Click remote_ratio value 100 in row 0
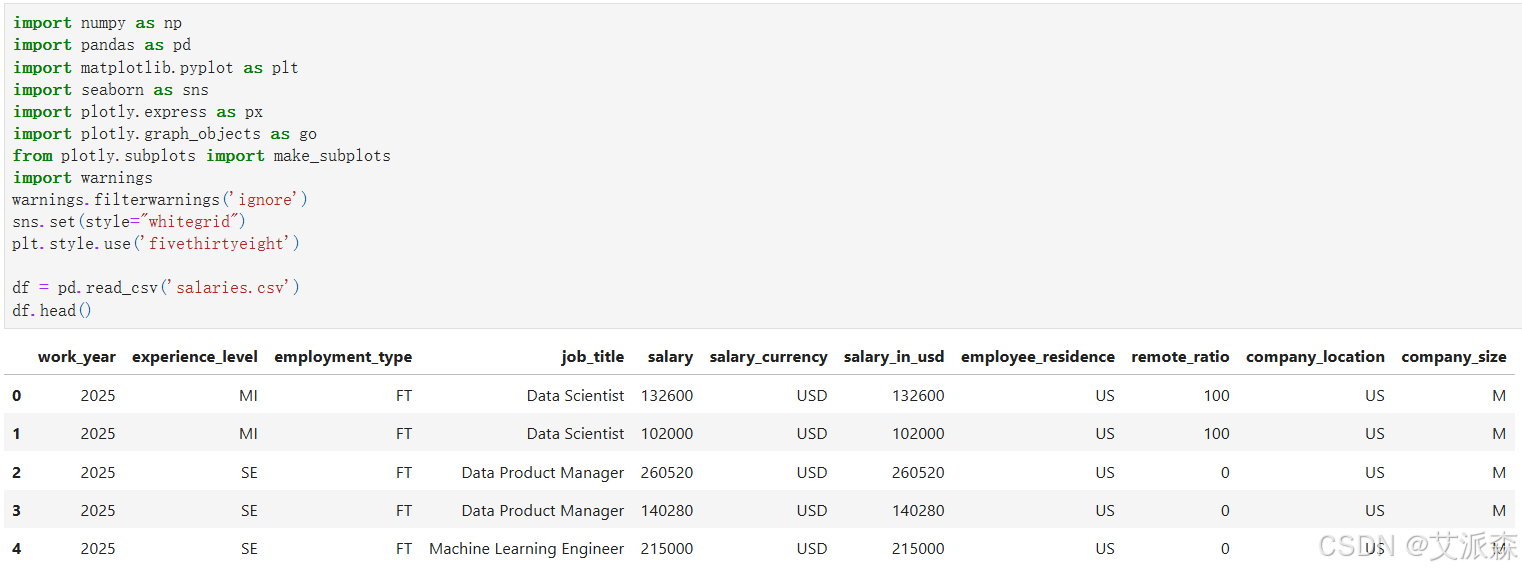This screenshot has width=1522, height=572. click(1217, 396)
